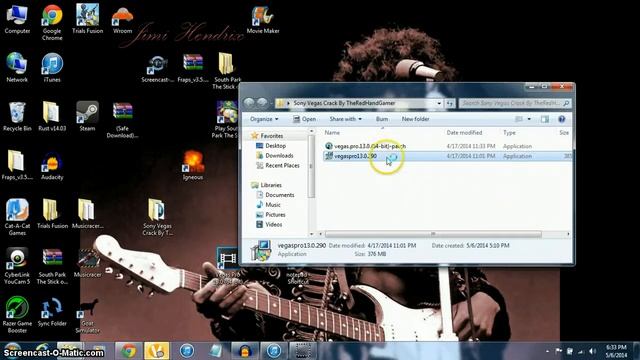Open the Trials Fusion shortcut in the top row
The height and width of the screenshot is (360, 640).
point(87,19)
